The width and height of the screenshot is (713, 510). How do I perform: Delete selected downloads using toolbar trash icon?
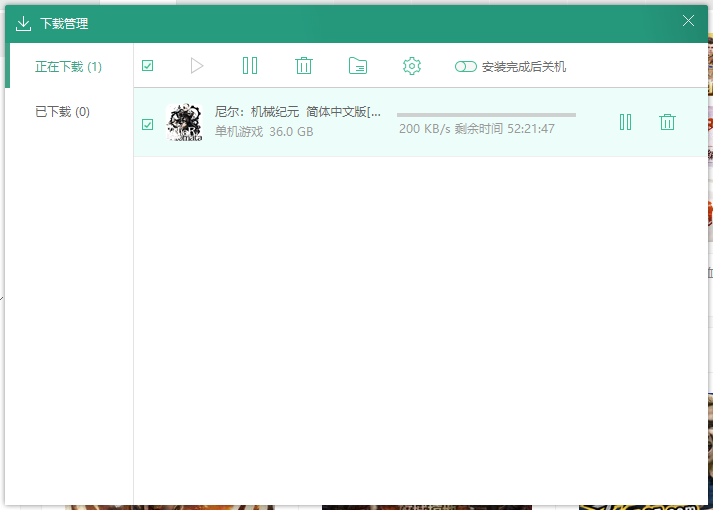[304, 66]
